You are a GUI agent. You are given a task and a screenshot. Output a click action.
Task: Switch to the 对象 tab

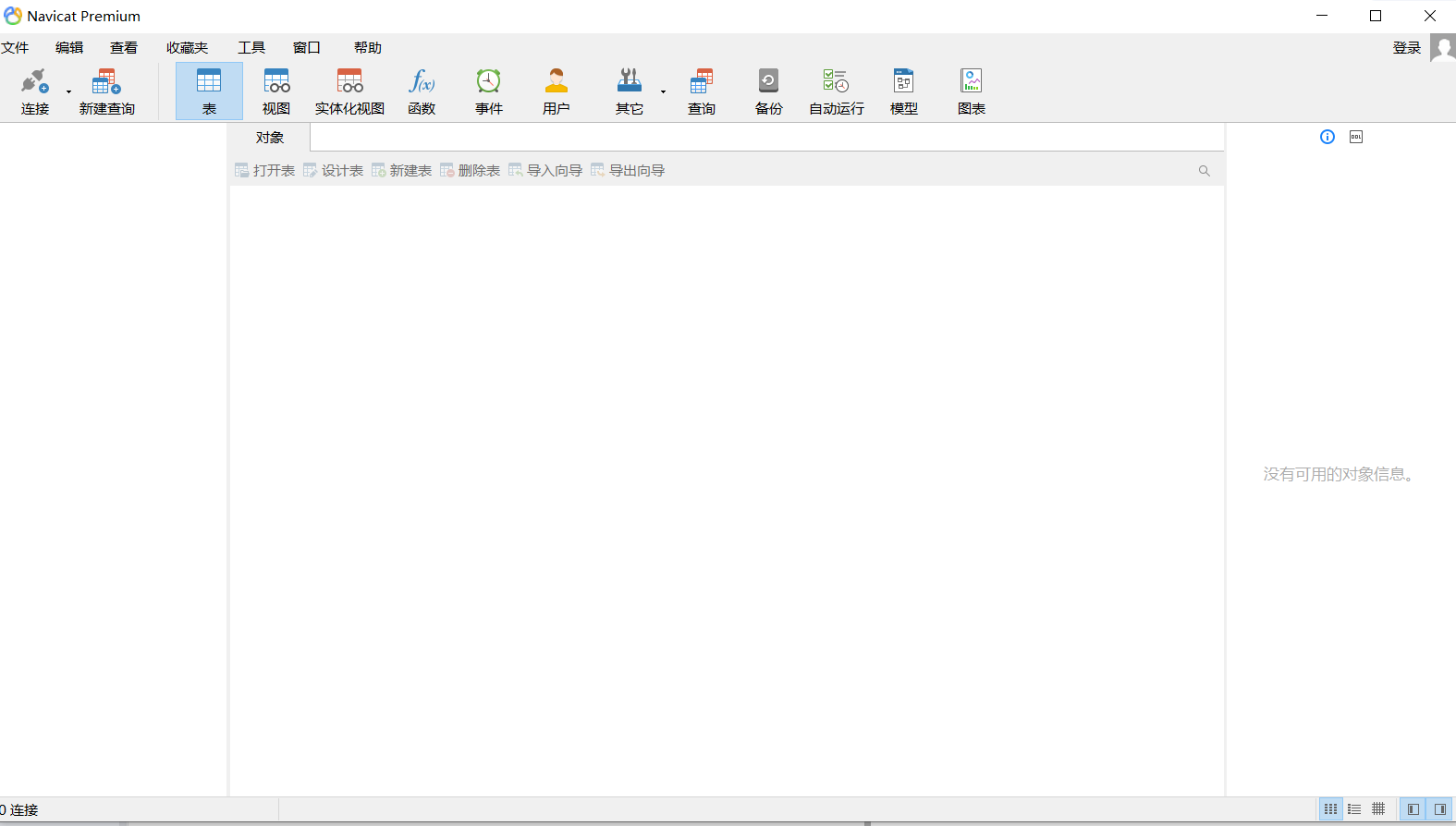click(x=270, y=137)
